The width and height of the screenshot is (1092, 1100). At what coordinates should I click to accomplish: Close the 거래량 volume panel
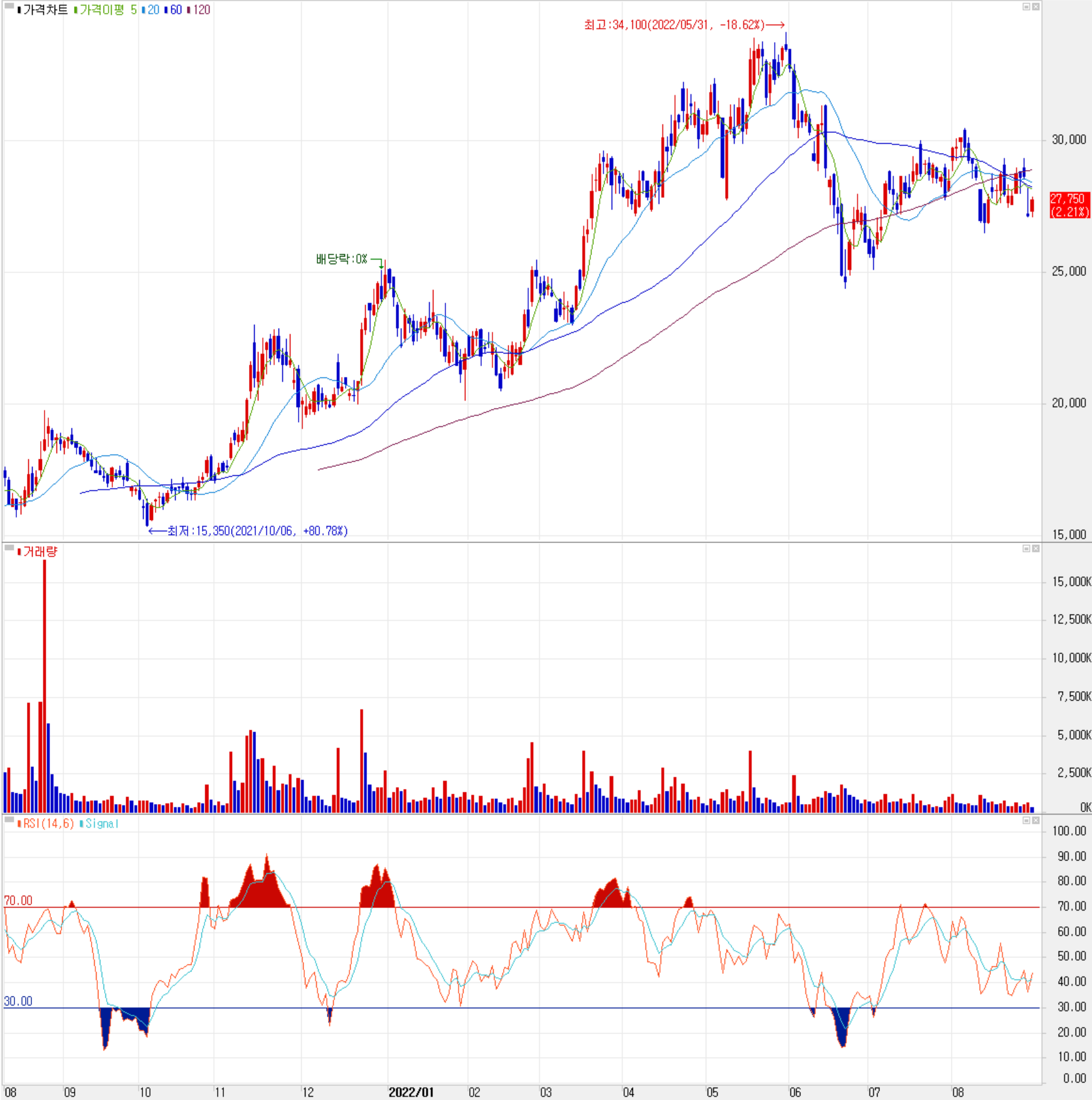[x=1036, y=549]
